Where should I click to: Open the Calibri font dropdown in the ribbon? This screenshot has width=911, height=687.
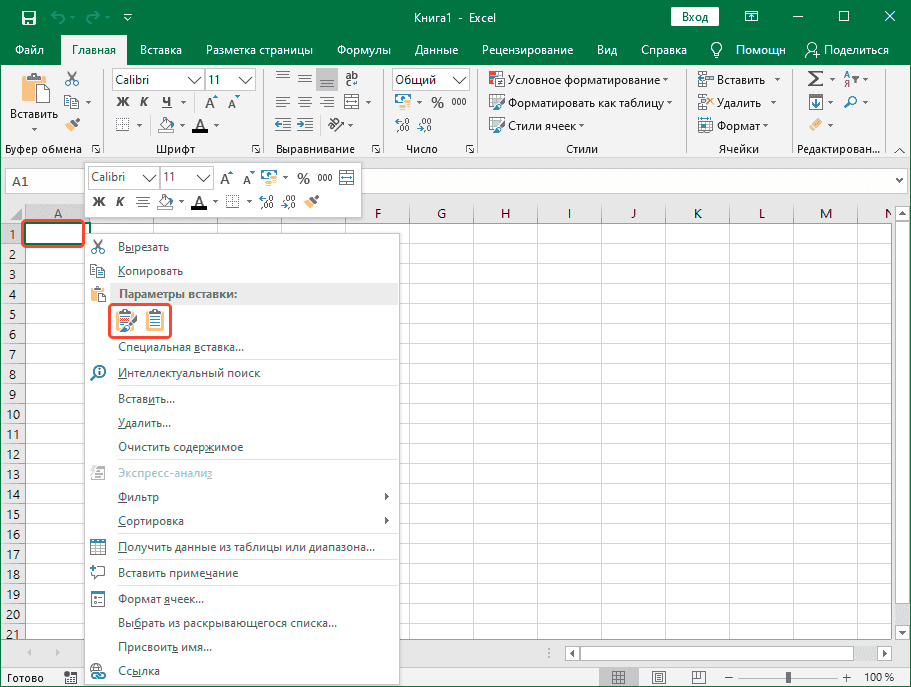(193, 79)
